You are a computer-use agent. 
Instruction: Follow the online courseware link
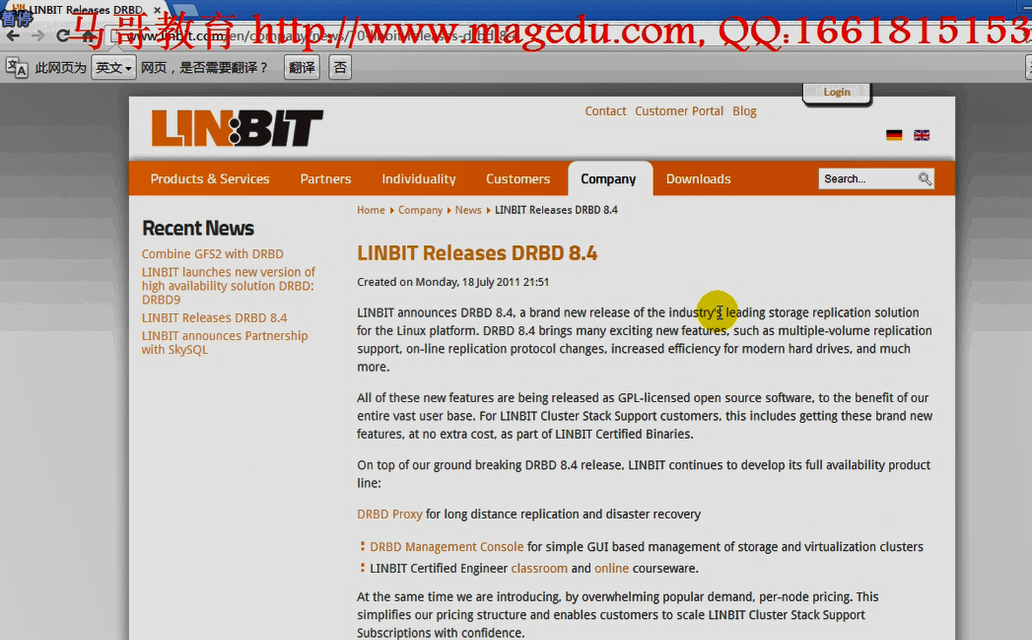pos(611,568)
